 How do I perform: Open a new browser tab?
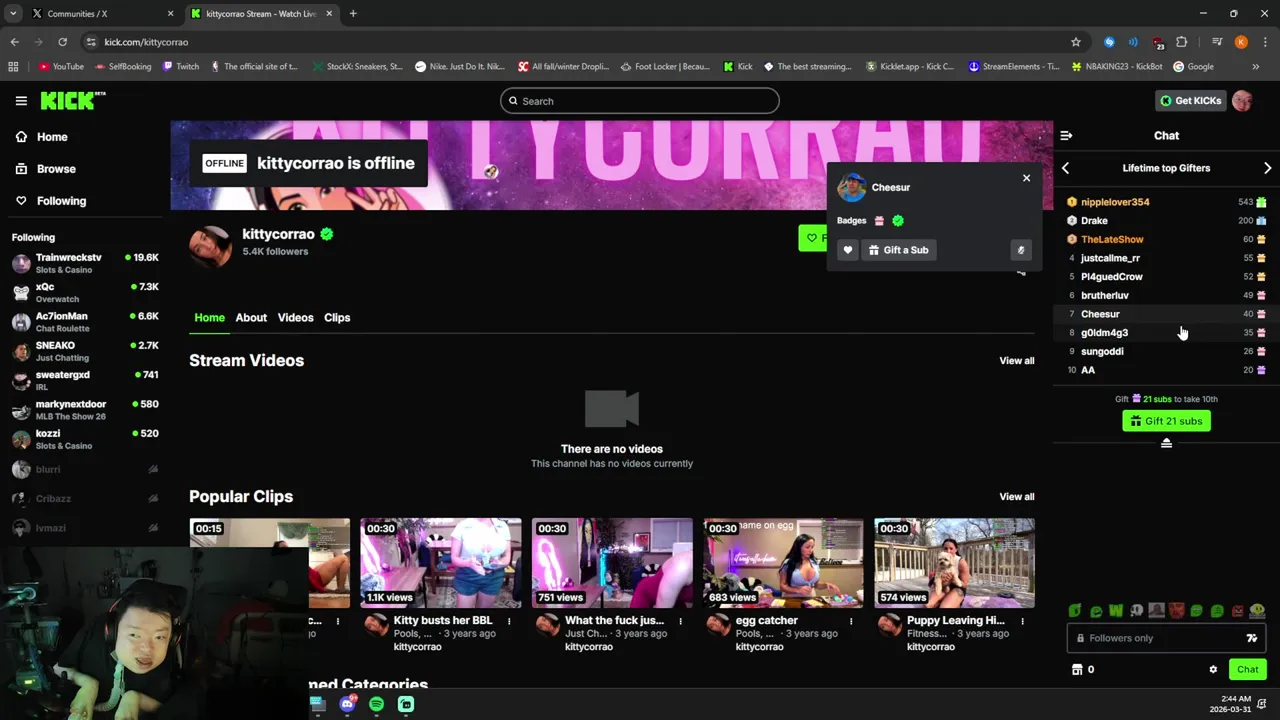click(353, 14)
